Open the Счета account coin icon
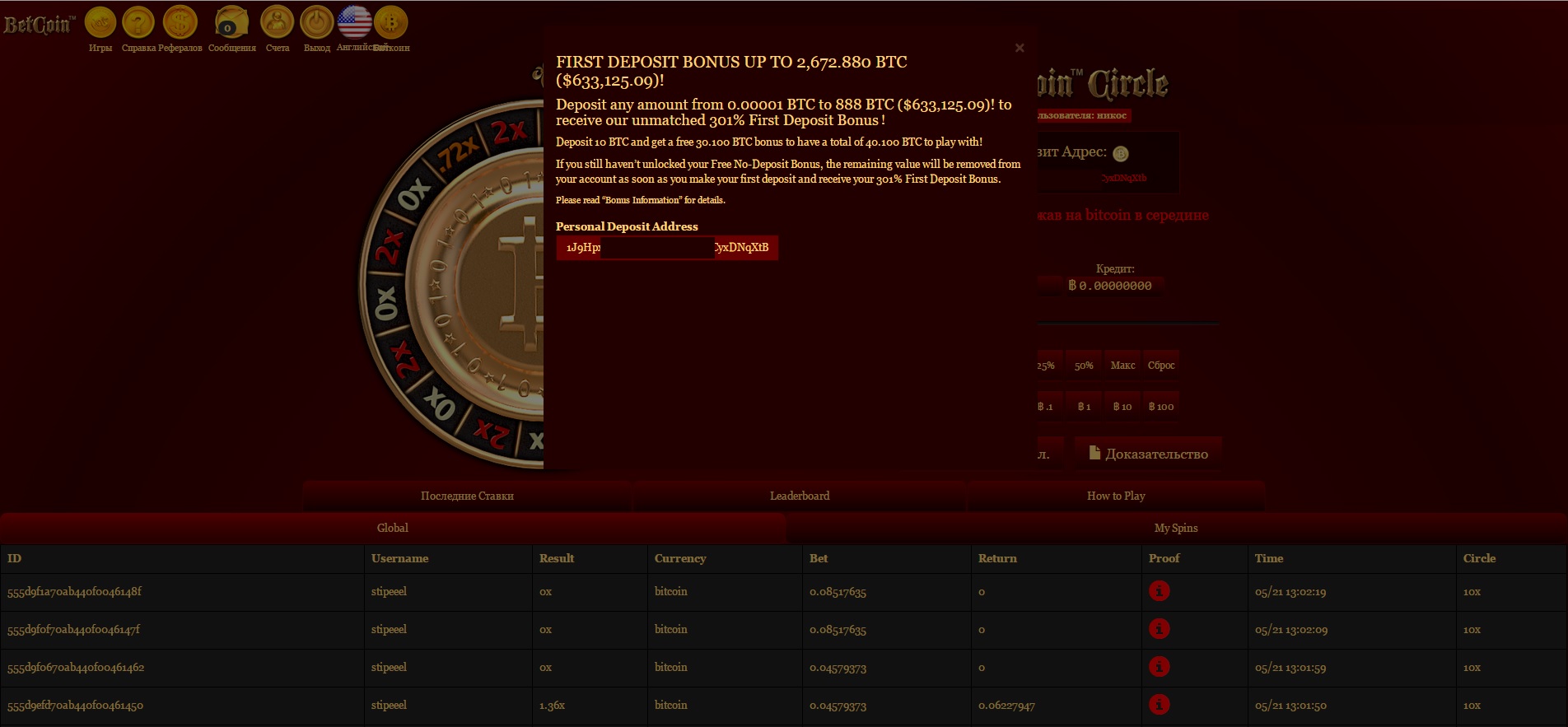Screen dimensions: 1568x727 tap(277, 23)
